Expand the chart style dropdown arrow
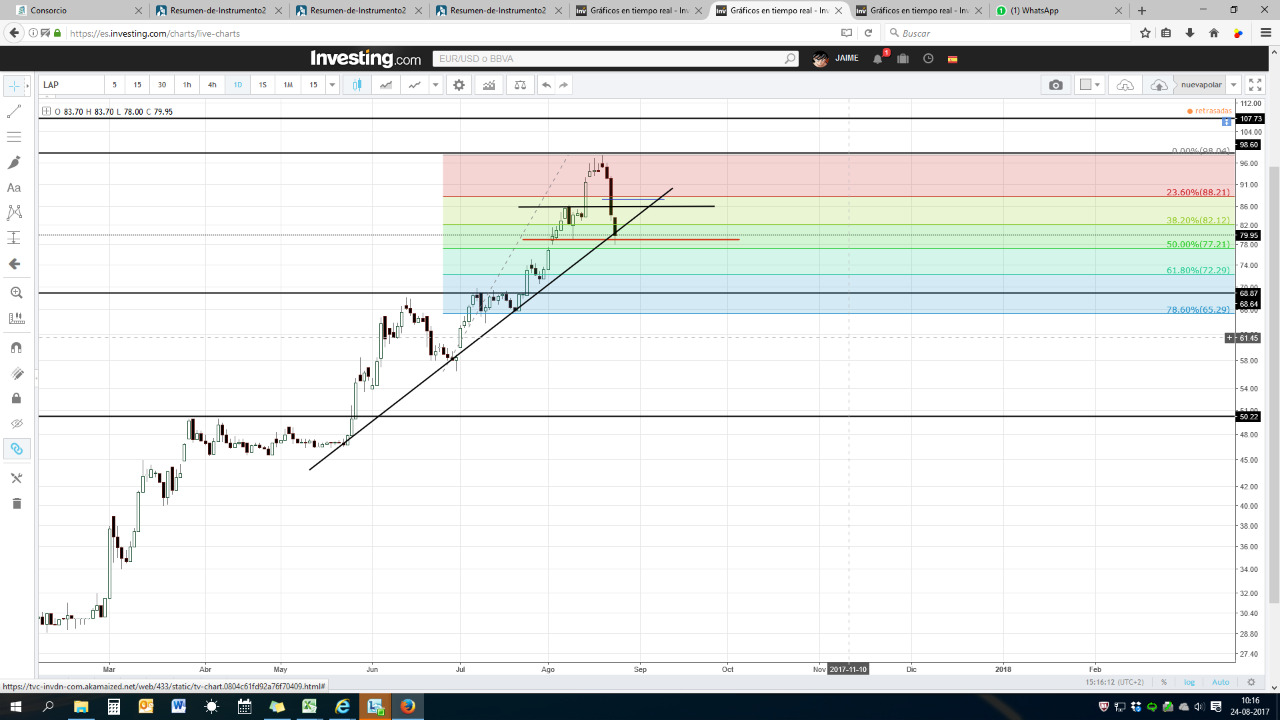The height and width of the screenshot is (720, 1280). [435, 85]
